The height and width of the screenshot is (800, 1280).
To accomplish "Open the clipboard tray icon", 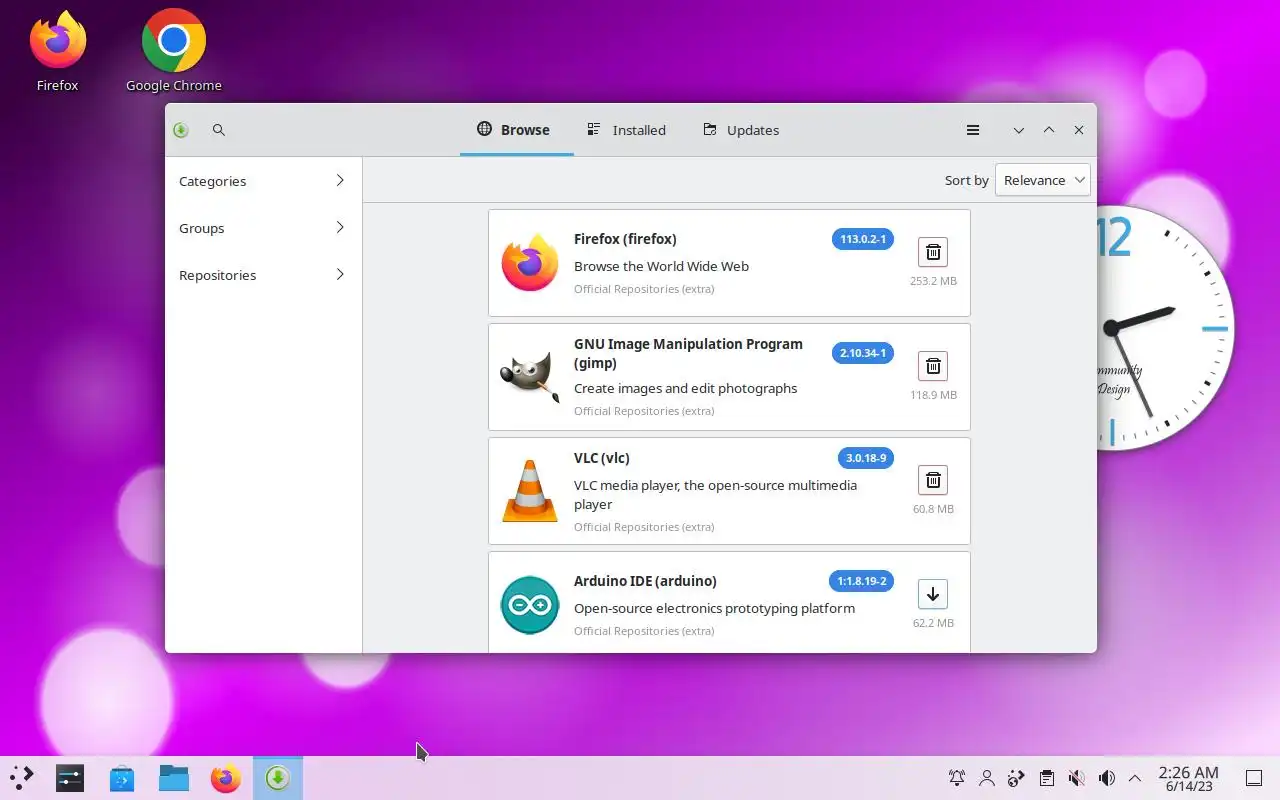I will click(x=1046, y=778).
